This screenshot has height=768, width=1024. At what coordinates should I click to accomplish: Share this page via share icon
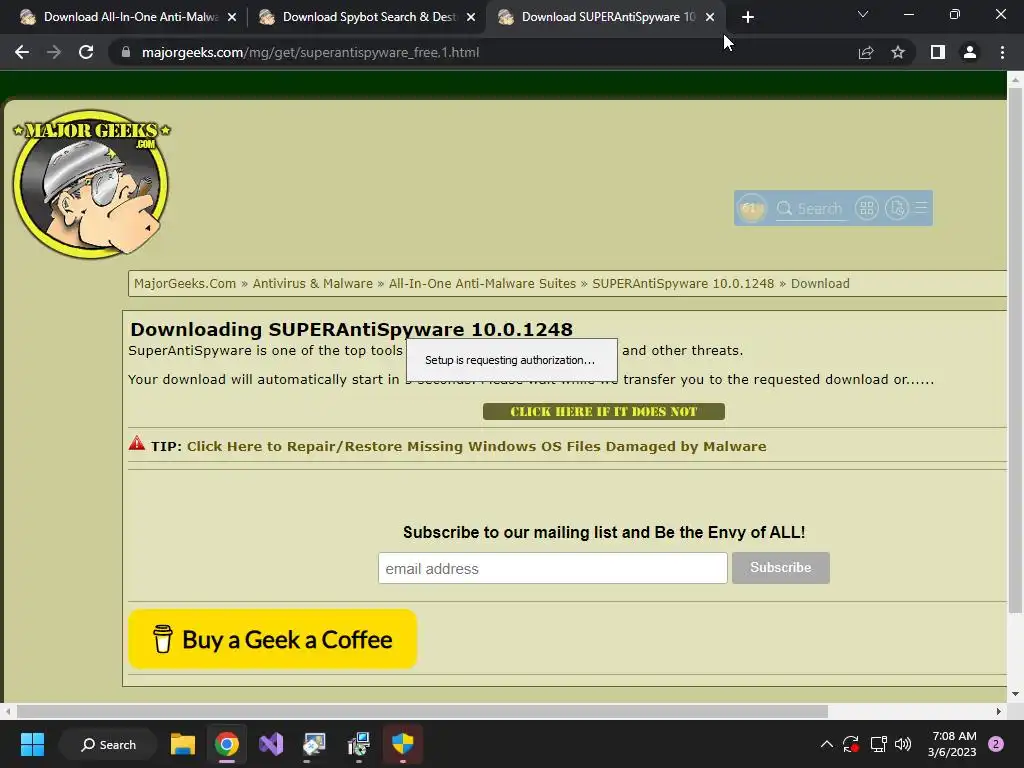[866, 52]
